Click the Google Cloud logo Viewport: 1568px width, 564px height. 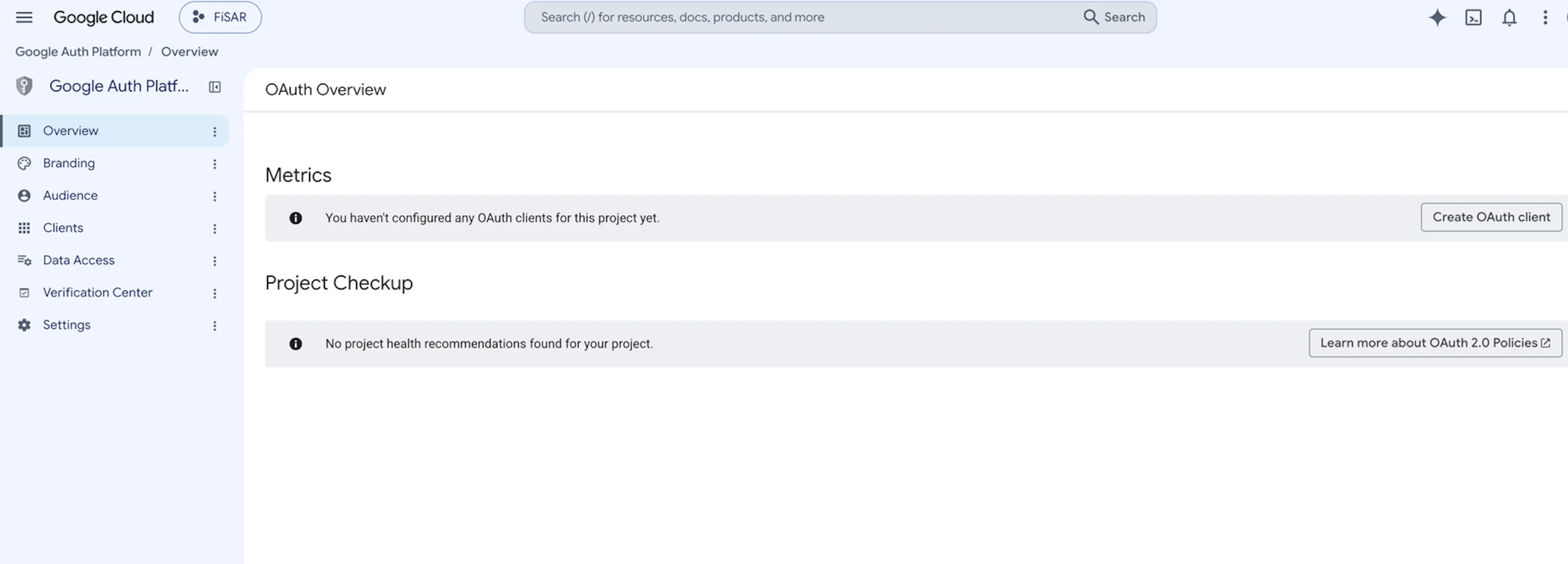tap(103, 17)
